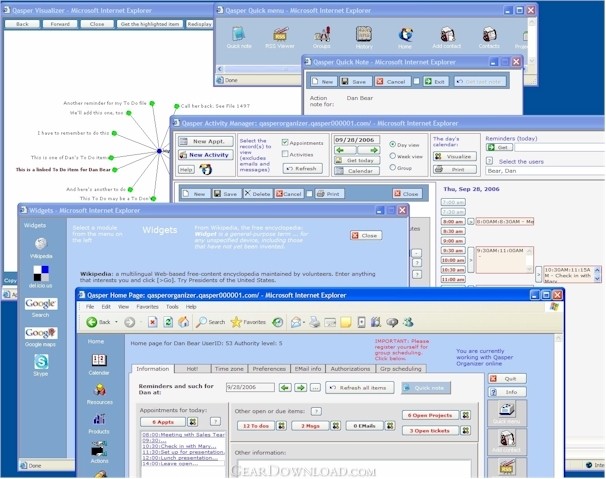Image resolution: width=606 pixels, height=479 pixels.
Task: Switch to Preferences tab
Action: click(269, 369)
